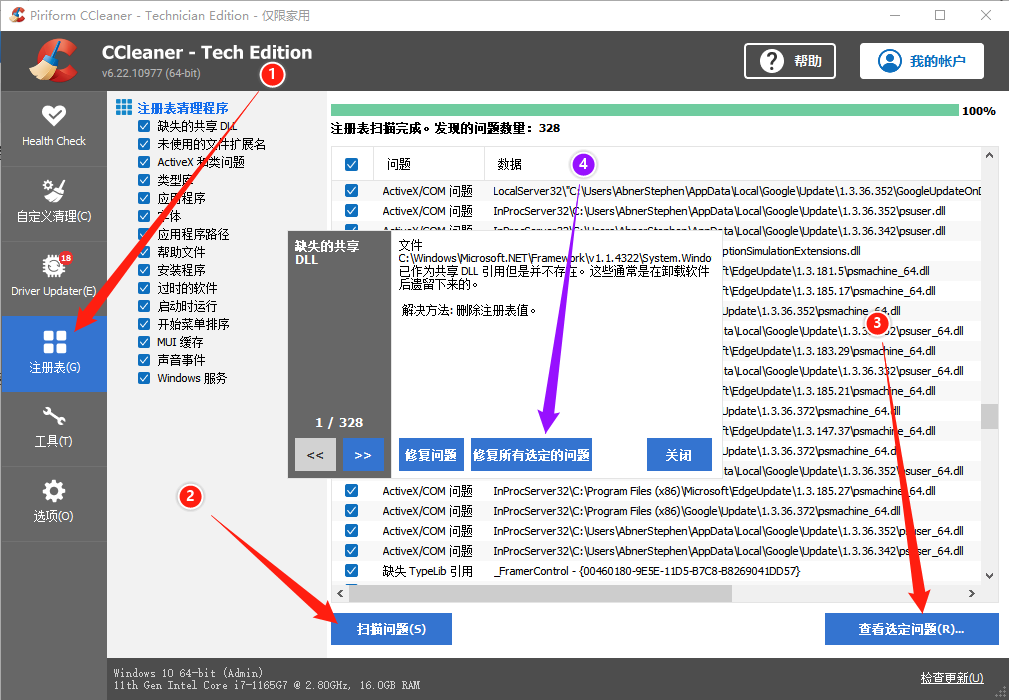Open the 工具 Tools section
Image resolution: width=1009 pixels, height=700 pixels.
[53, 428]
